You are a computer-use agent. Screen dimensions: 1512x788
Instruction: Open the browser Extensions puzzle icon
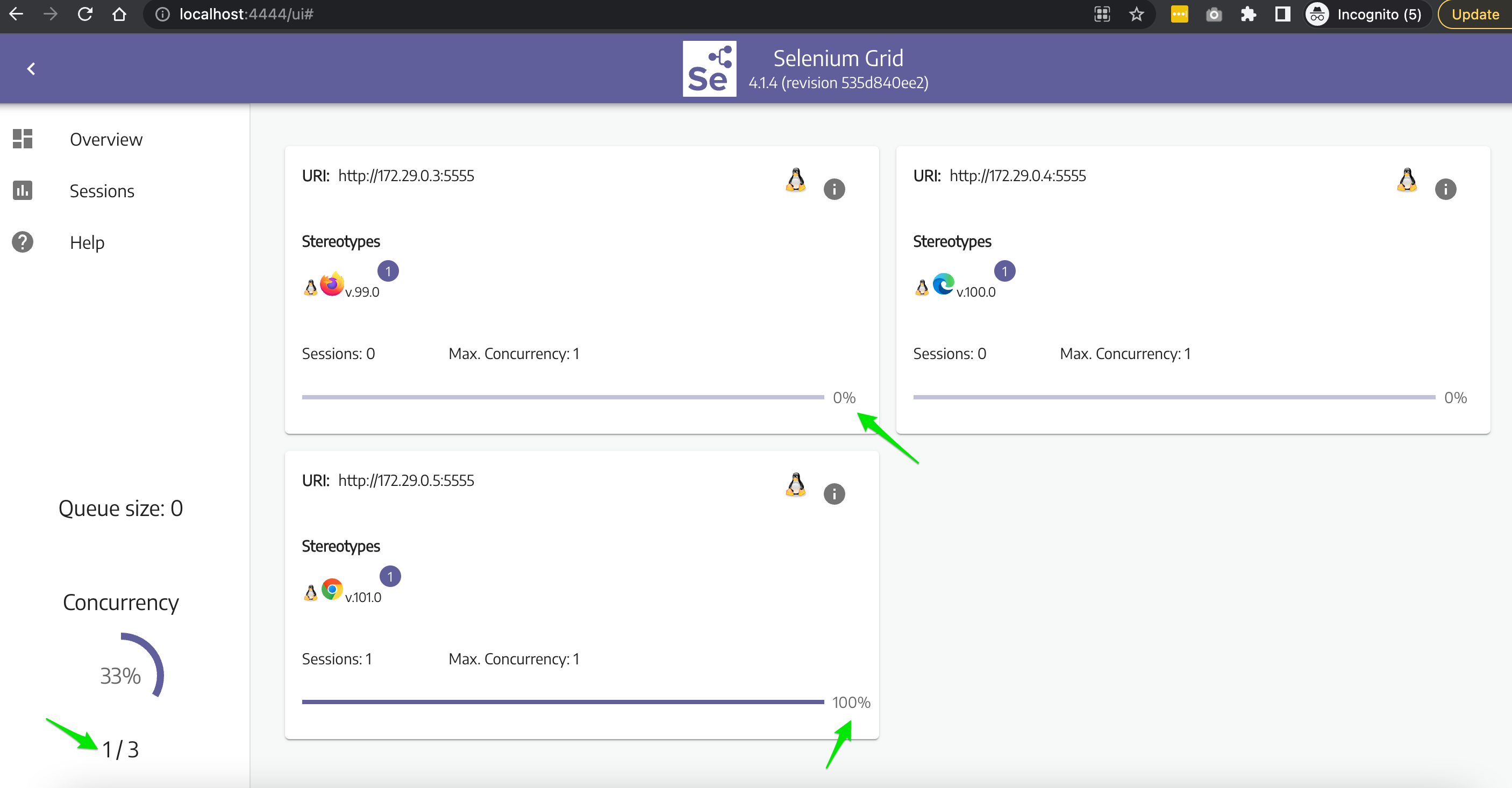pyautogui.click(x=1248, y=14)
